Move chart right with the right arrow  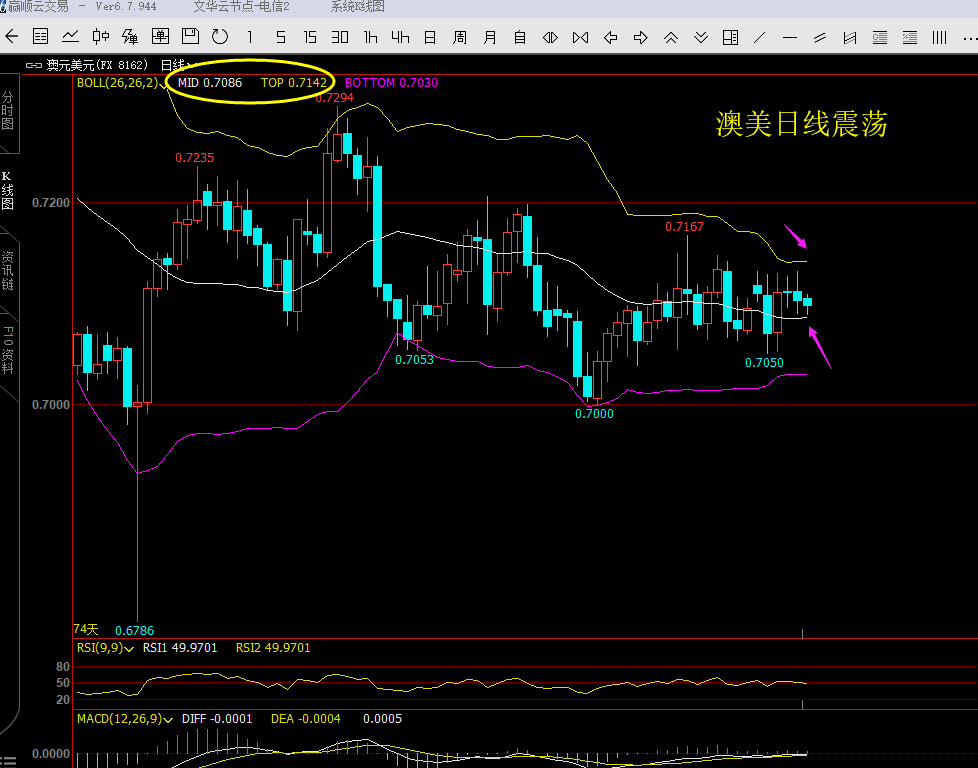pos(641,37)
